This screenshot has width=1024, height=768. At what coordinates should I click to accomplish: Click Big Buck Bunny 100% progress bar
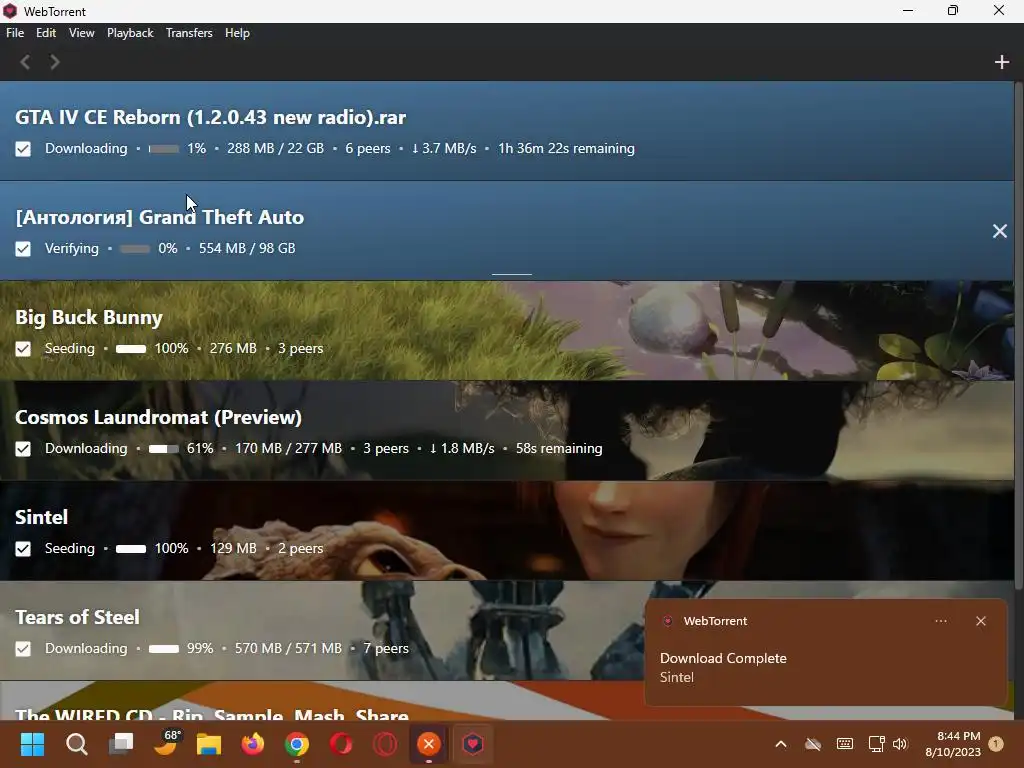(131, 349)
